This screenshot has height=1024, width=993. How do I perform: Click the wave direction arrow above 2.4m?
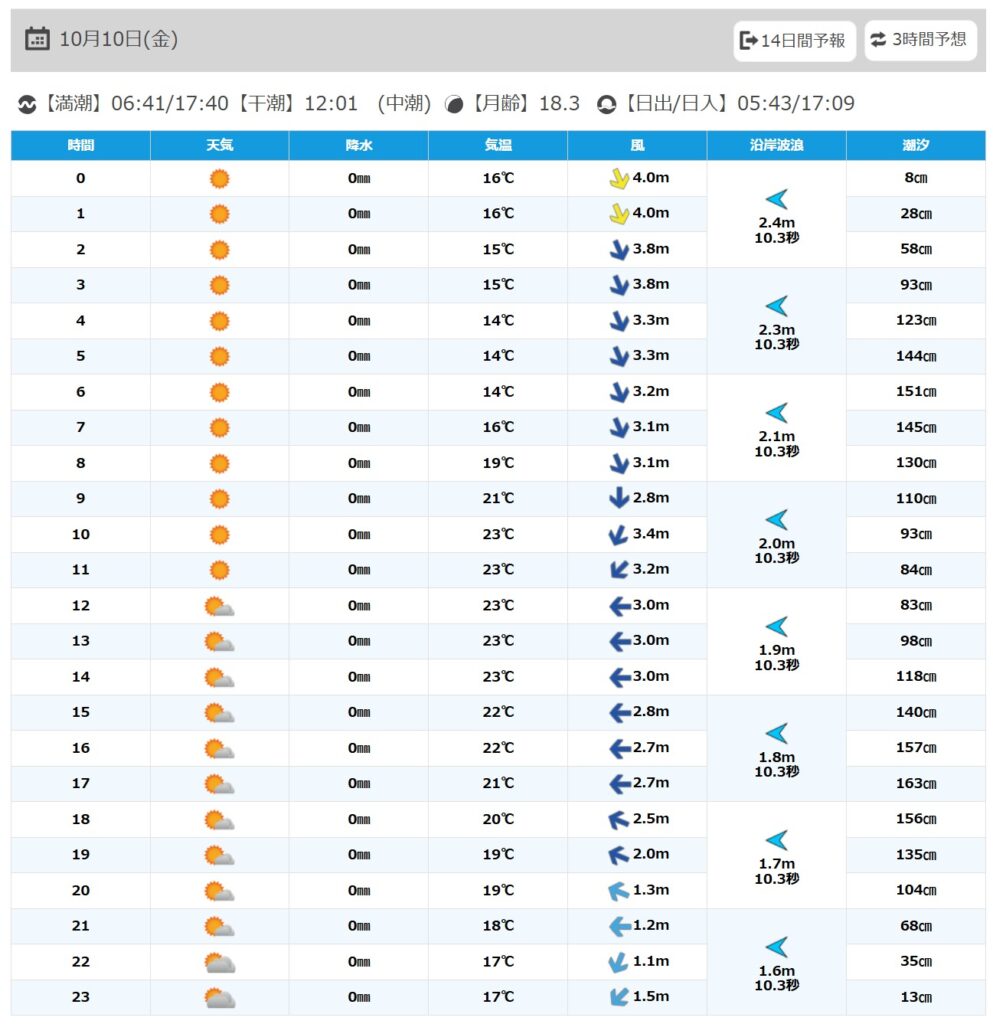(776, 199)
